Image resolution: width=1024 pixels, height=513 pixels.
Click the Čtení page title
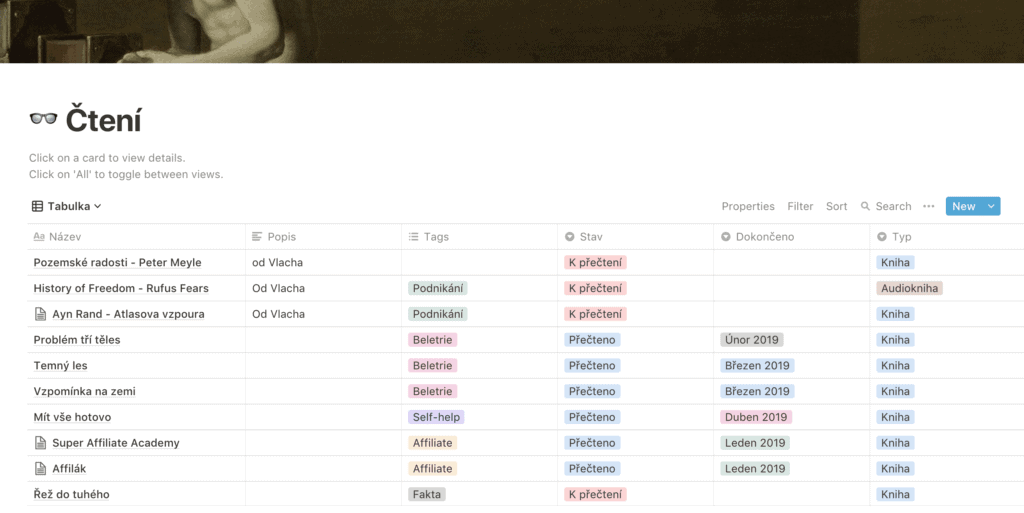(103, 120)
